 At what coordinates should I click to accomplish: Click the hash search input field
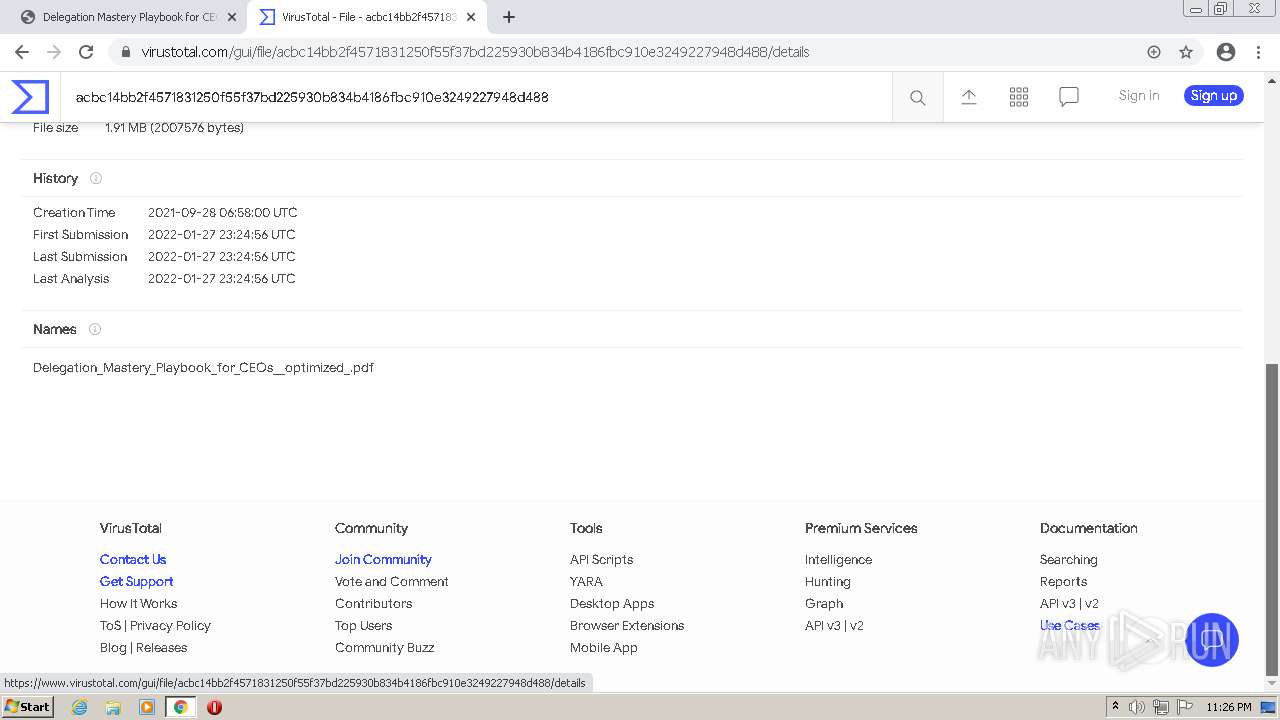pyautogui.click(x=476, y=97)
